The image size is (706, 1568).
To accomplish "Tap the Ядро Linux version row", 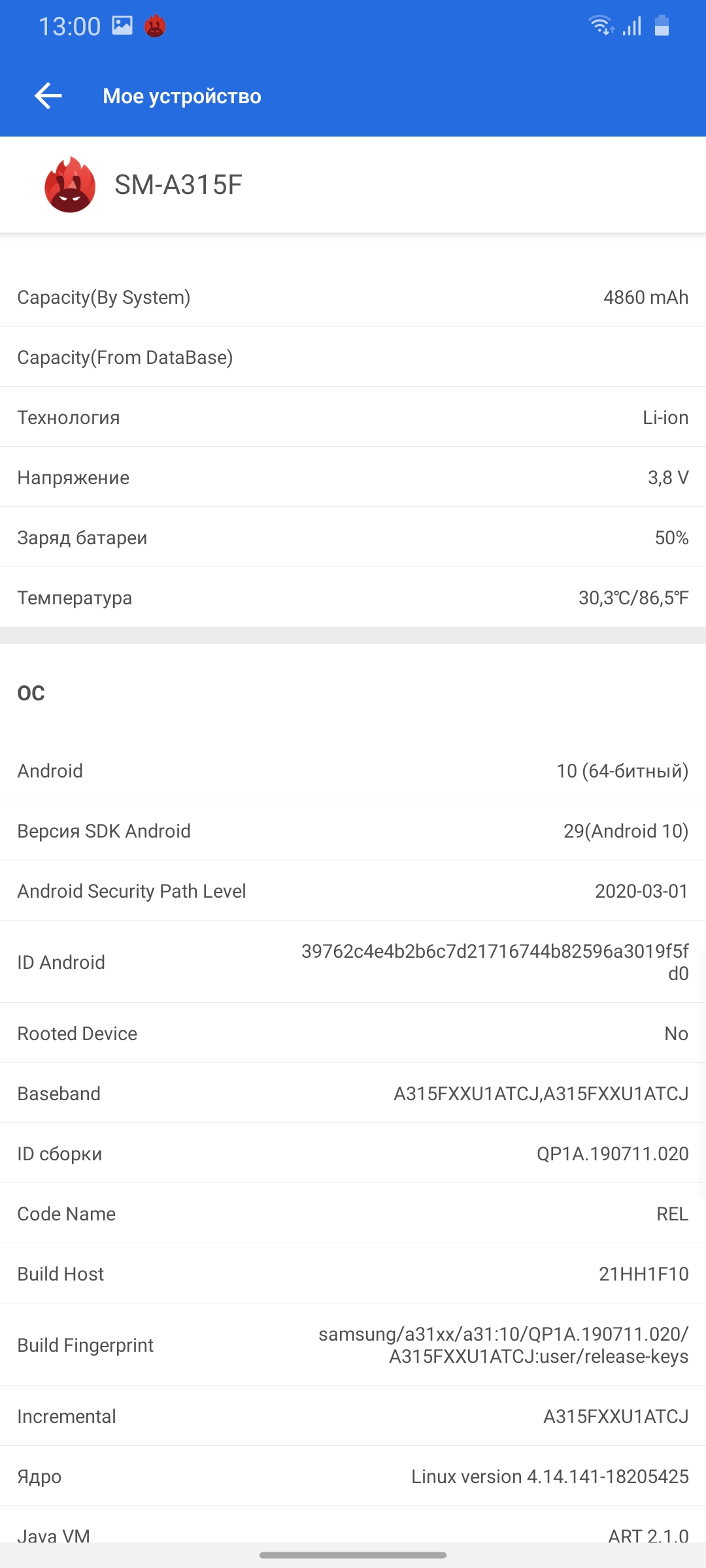I will pos(353,1477).
